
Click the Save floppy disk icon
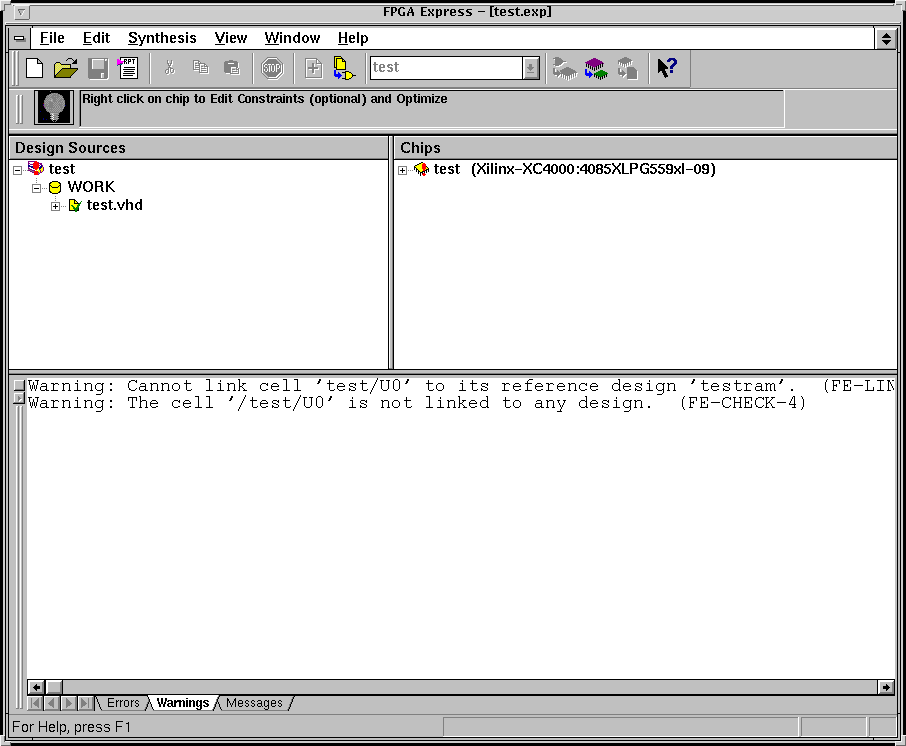point(98,68)
